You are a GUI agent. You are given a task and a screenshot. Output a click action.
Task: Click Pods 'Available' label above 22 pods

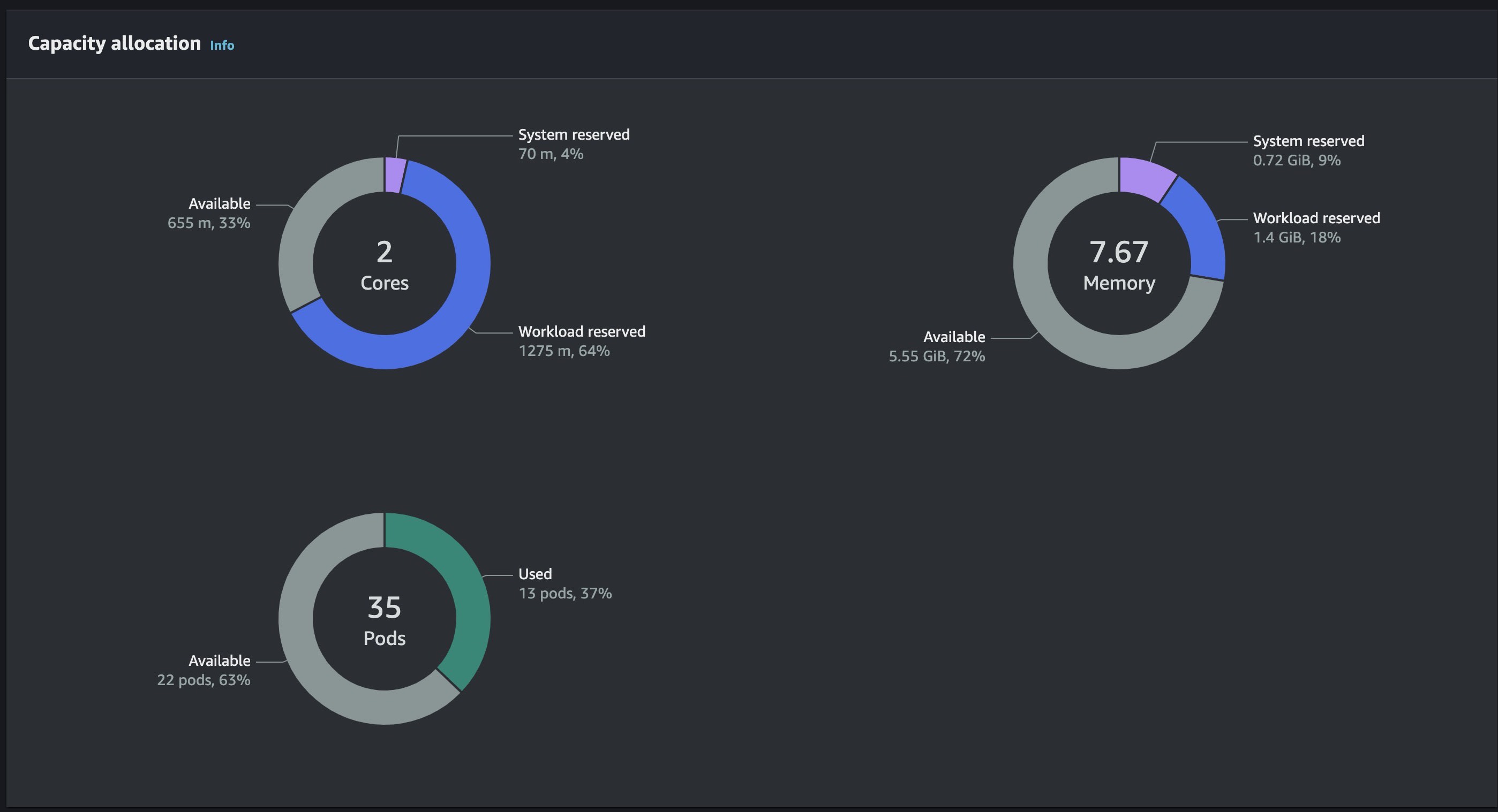(x=219, y=661)
